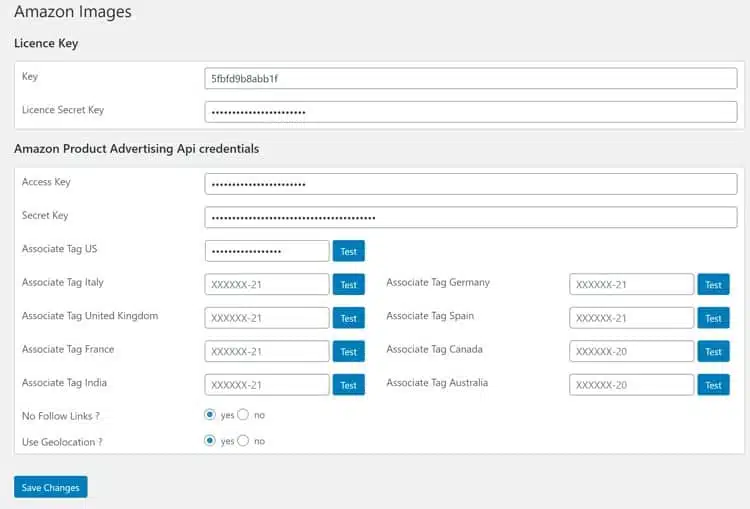Click the Associate Tag Australia field

pyautogui.click(x=631, y=385)
